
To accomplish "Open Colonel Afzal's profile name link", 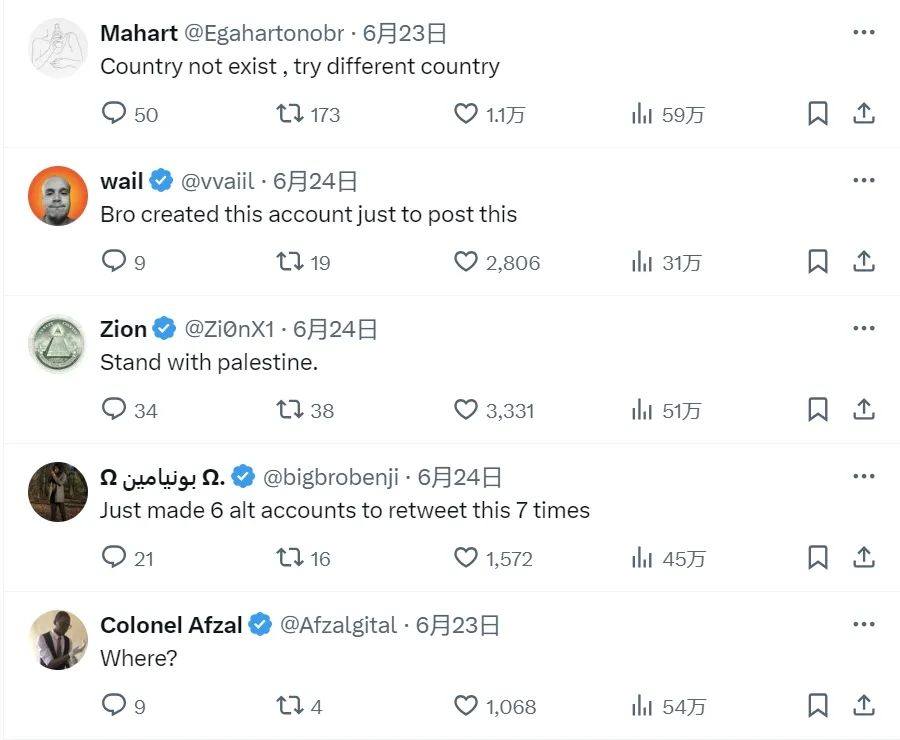I will 171,625.
